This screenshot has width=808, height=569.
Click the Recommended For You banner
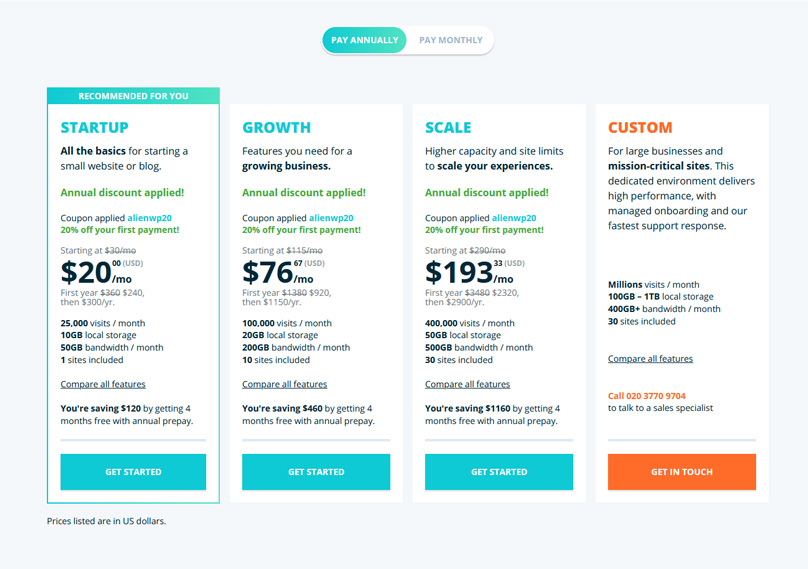pos(133,96)
